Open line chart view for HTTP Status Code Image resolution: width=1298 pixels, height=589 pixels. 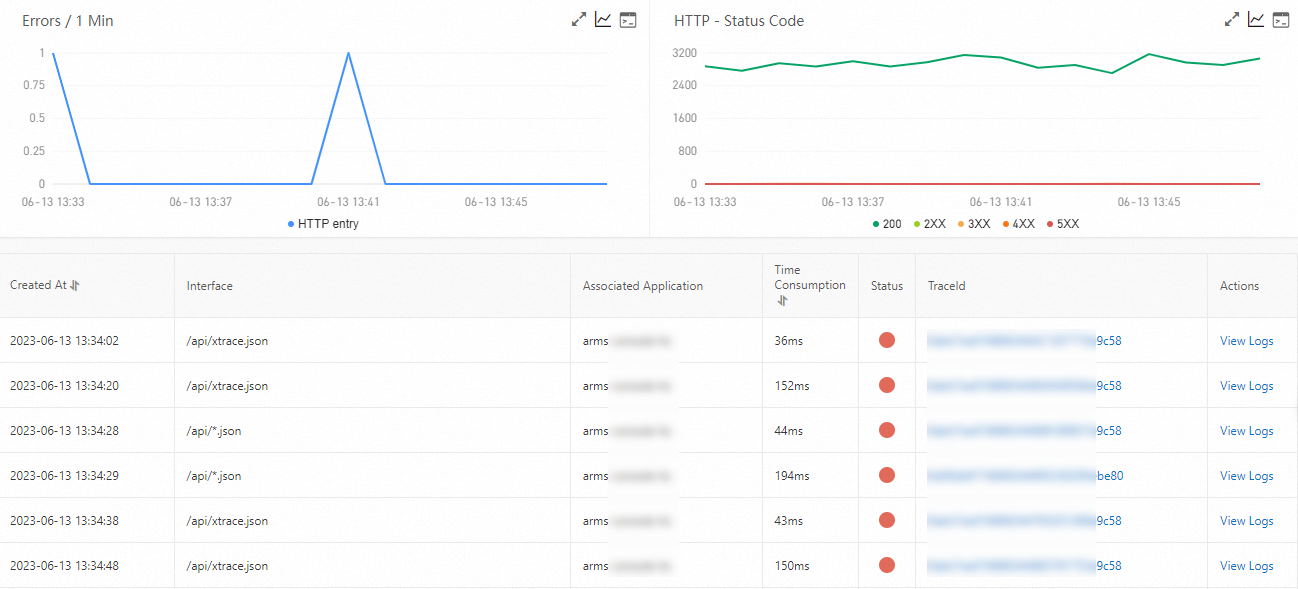tap(1256, 20)
